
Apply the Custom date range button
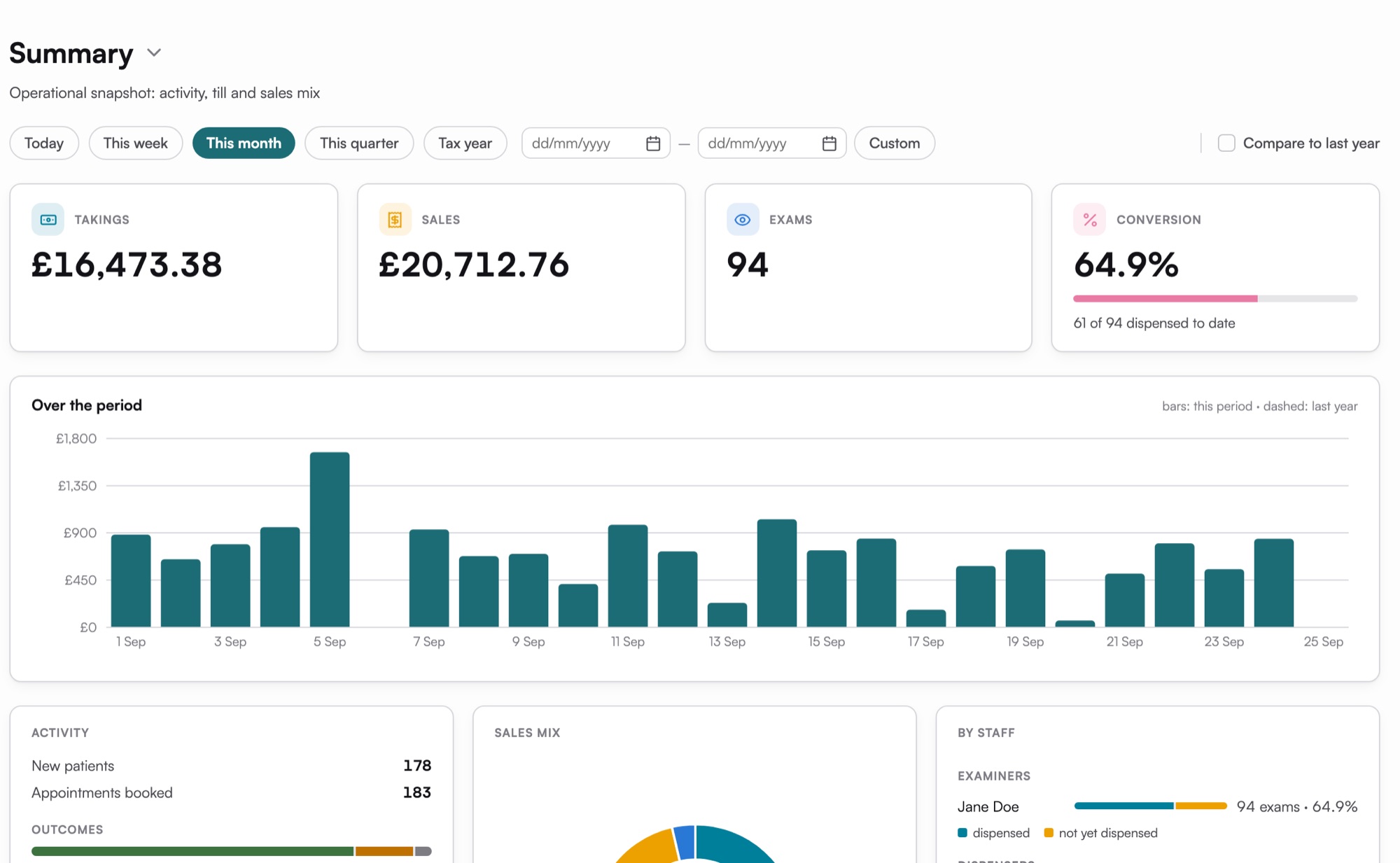click(895, 143)
